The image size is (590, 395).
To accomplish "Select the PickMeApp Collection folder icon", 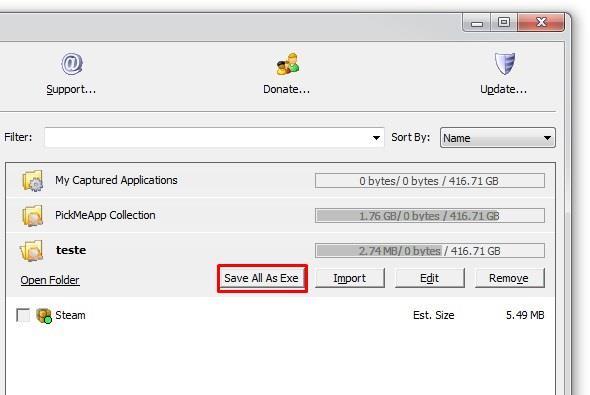I will [32, 216].
